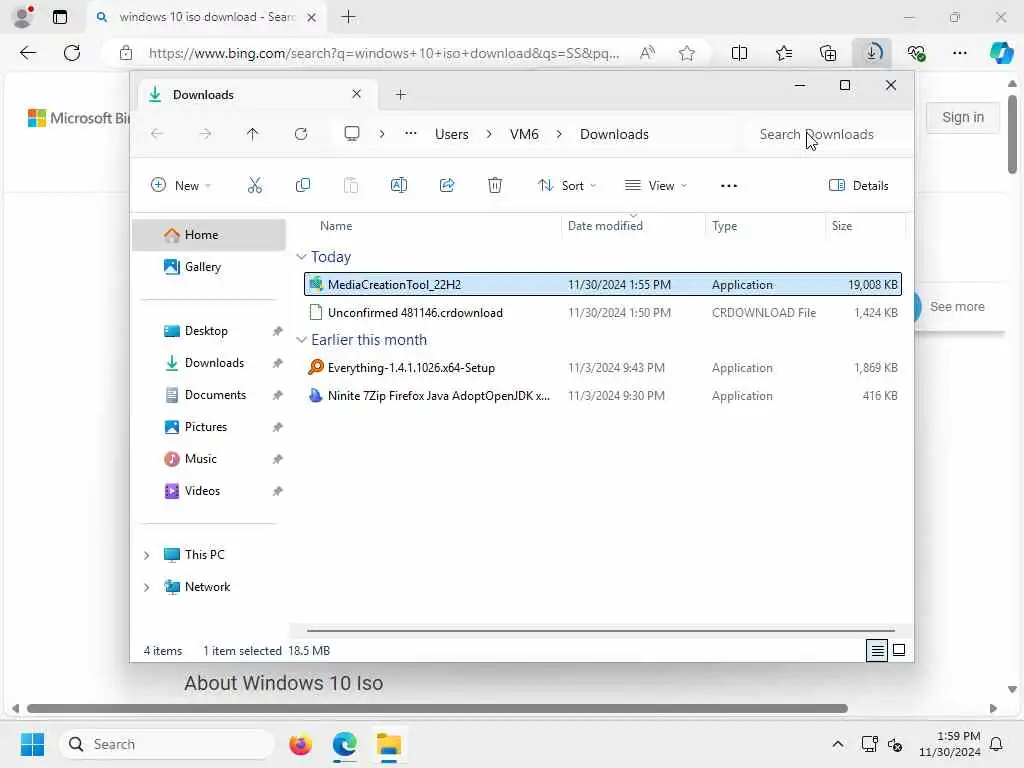Open Edge Favorites star-list icon
This screenshot has height=768, width=1024.
(784, 53)
